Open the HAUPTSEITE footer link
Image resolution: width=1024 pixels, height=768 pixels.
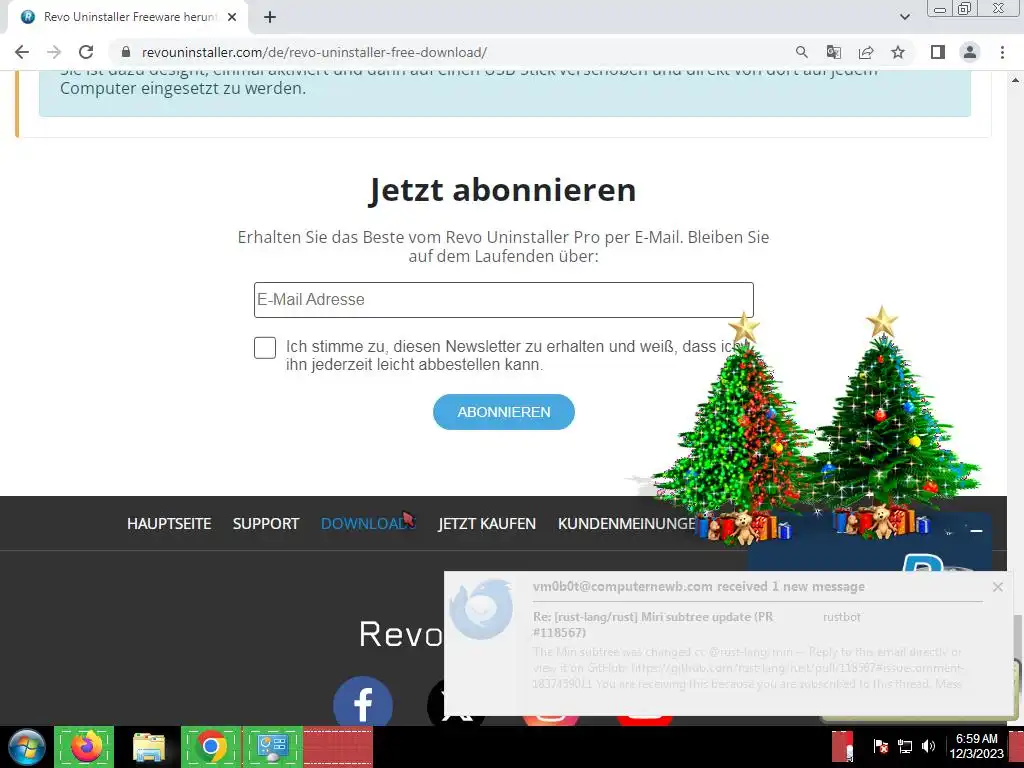(x=169, y=524)
